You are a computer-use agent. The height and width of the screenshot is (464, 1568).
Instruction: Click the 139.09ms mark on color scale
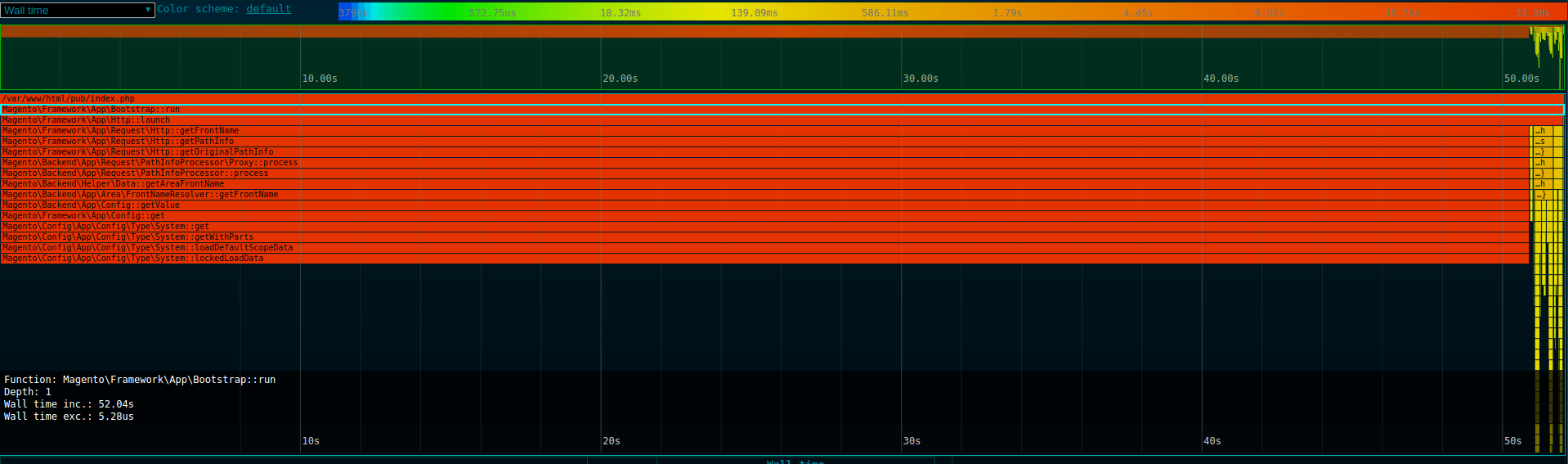pos(755,13)
